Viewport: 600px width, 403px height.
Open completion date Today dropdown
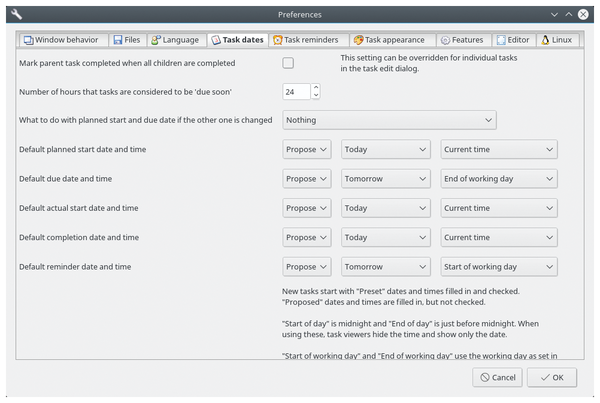(386, 238)
